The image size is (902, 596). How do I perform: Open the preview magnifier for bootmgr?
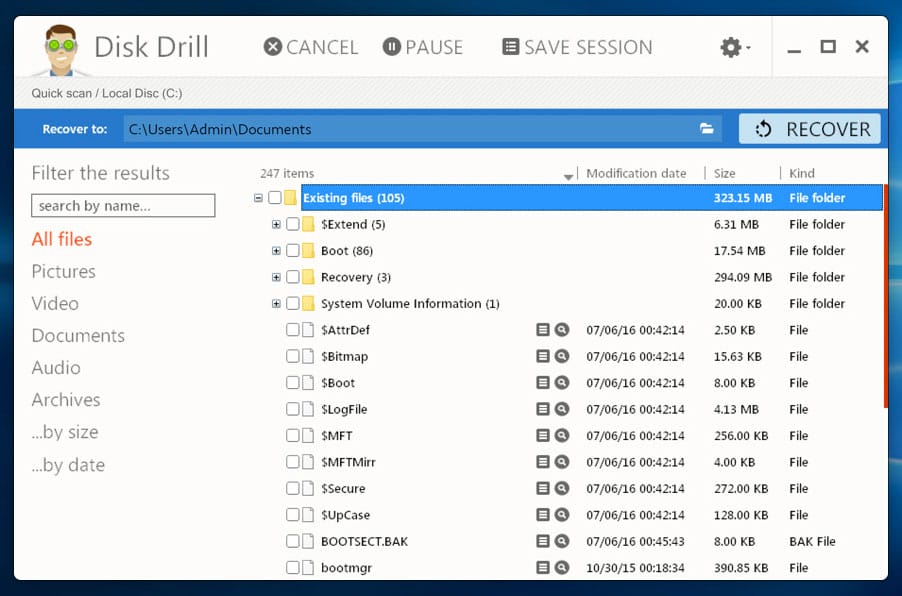point(562,568)
